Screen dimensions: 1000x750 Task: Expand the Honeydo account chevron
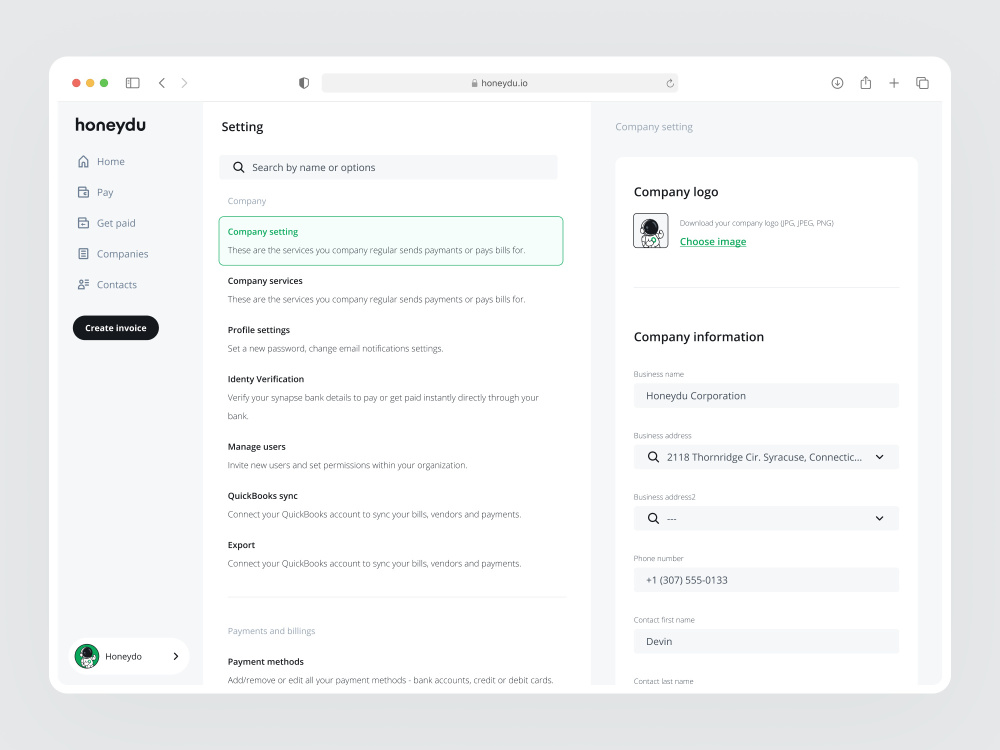click(x=176, y=656)
